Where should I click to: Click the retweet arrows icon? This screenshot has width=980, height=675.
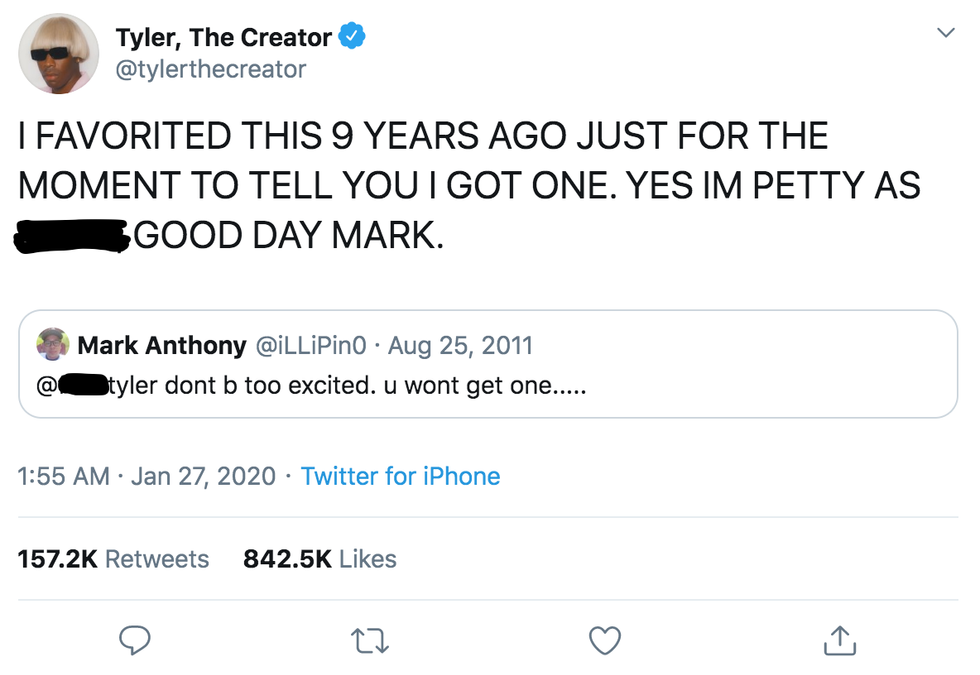pyautogui.click(x=368, y=641)
